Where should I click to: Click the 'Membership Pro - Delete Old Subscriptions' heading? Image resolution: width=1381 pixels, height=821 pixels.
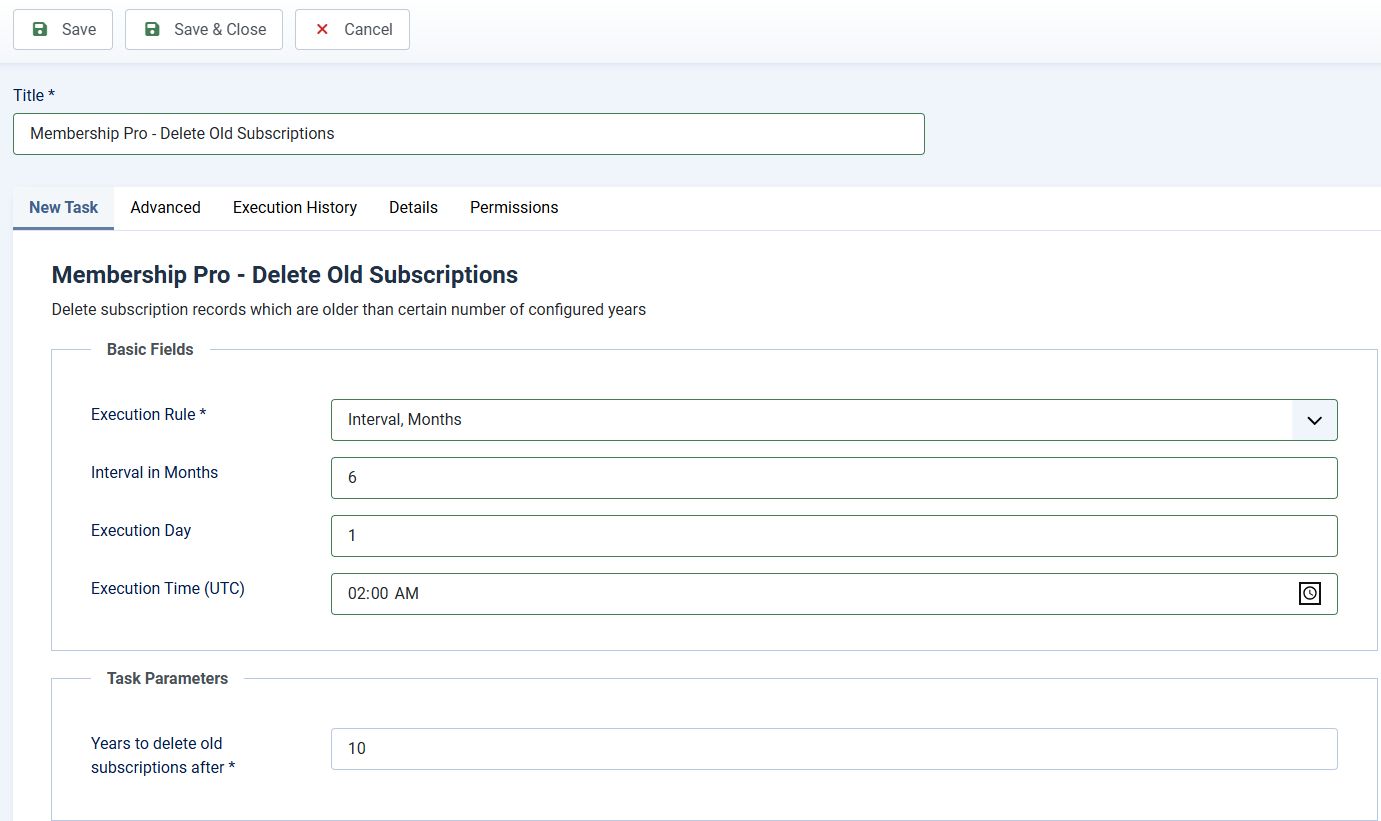click(285, 275)
